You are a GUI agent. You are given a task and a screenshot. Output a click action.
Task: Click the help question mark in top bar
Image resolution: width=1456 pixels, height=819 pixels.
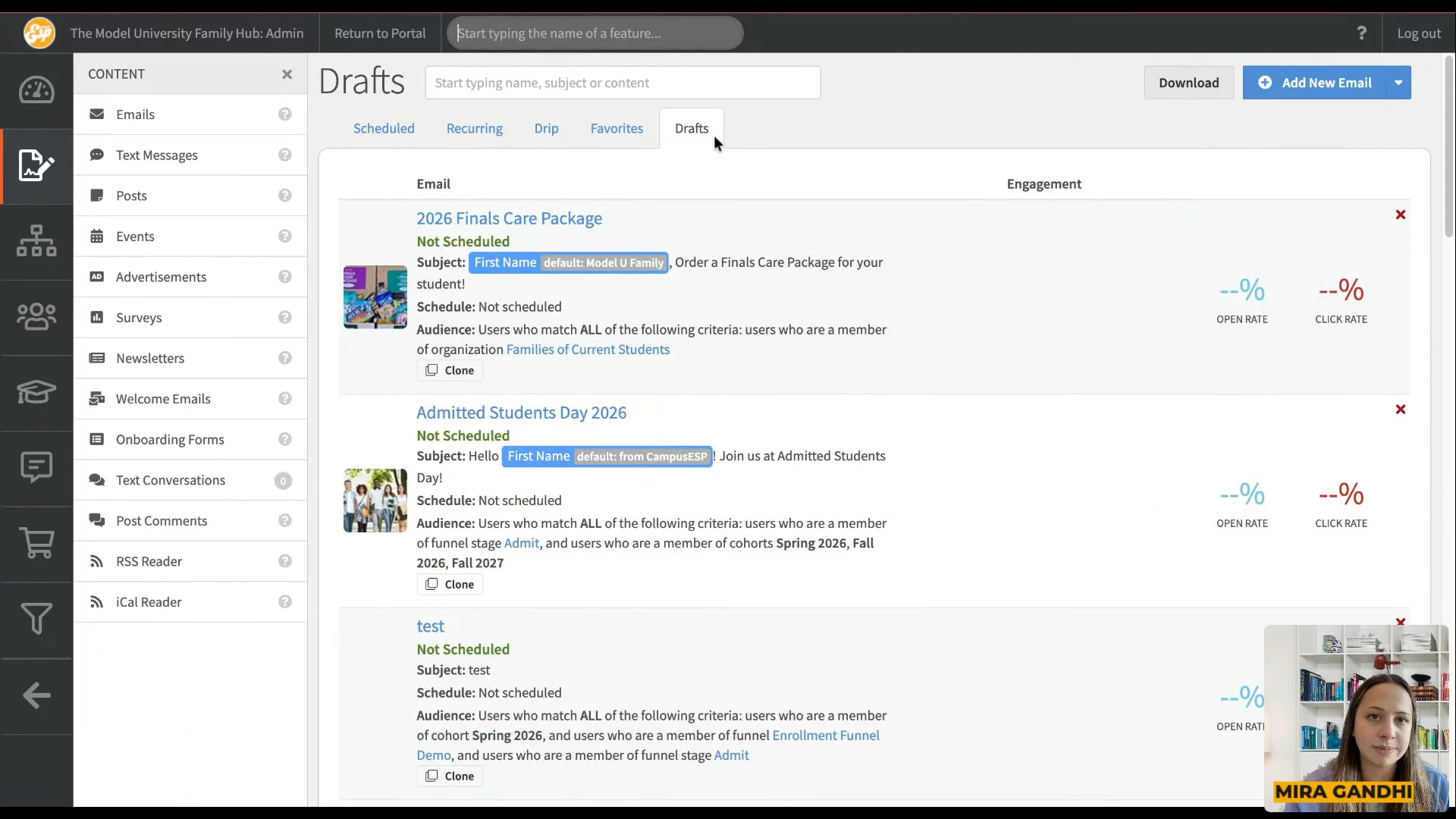[x=1361, y=33]
